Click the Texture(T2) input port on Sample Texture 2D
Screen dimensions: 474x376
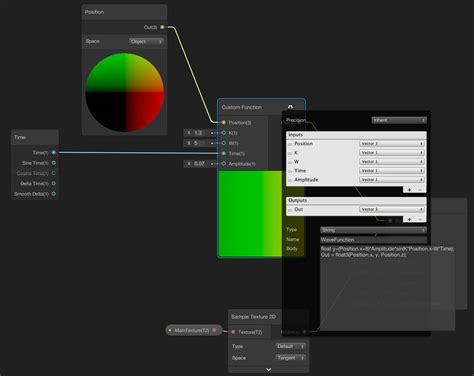point(233,332)
